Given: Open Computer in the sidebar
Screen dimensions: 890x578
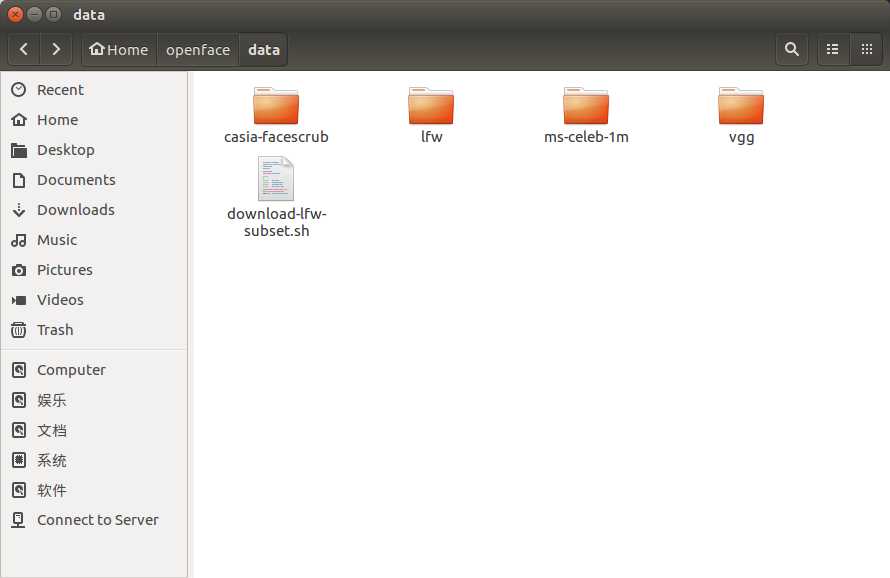Looking at the screenshot, I should [x=94, y=370].
